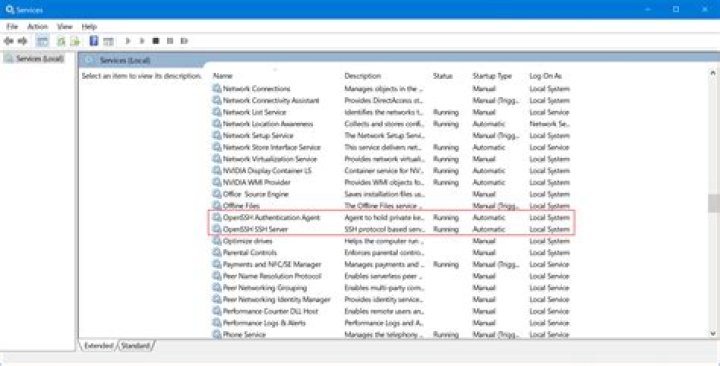Viewport: 720px width, 366px height.
Task: Open the Help menu
Action: point(89,27)
